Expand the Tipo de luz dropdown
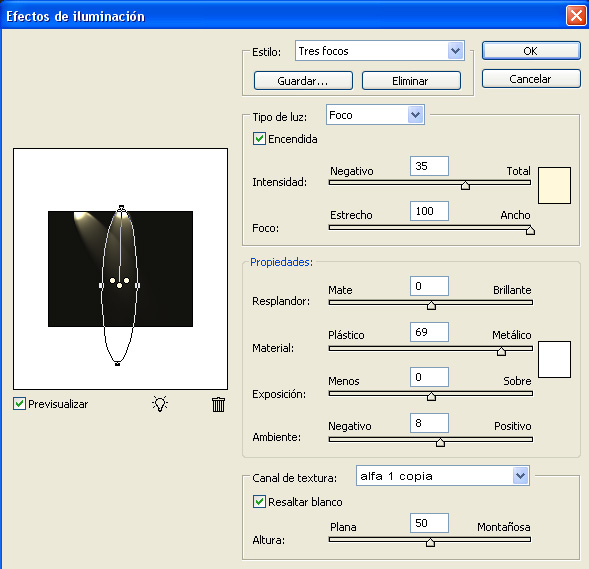Viewport: 589px width, 569px height. [375, 115]
